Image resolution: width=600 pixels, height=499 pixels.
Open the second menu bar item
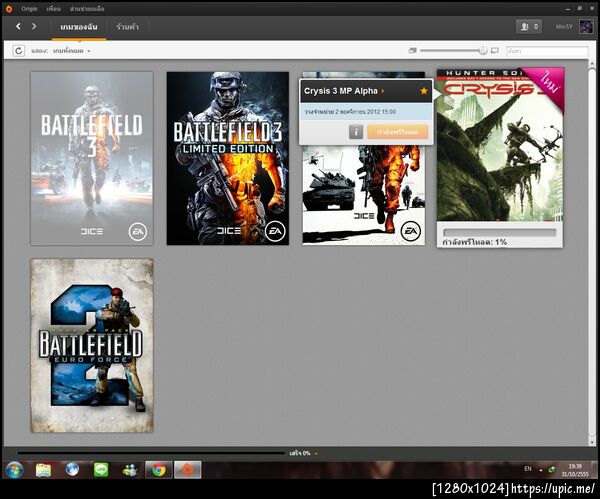[x=54, y=8]
